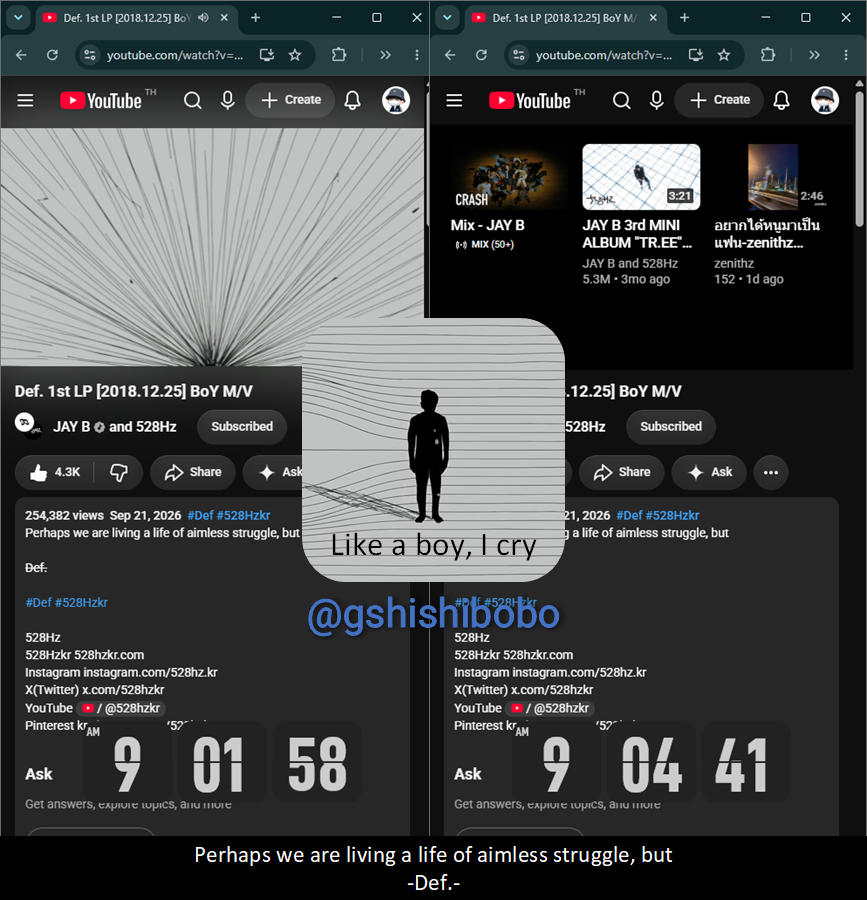Like the video in left window

click(56, 472)
